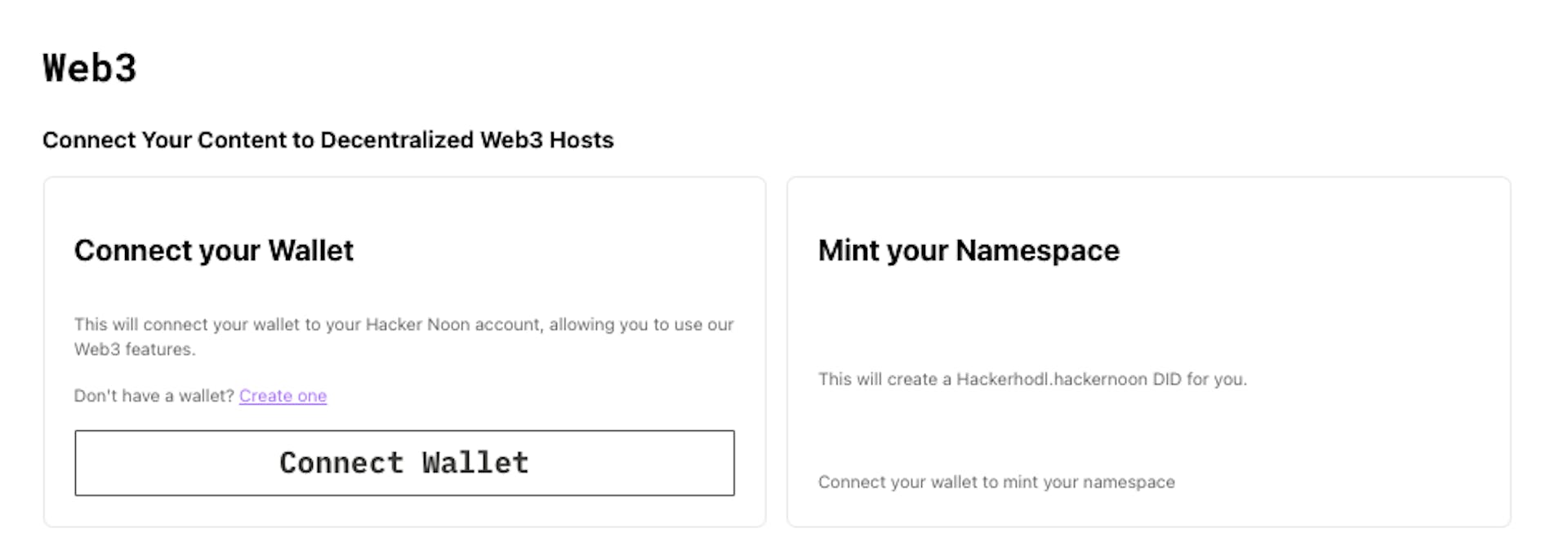Open the 'Create one' wallet link
Screen dimensions: 1568x551
pos(283,396)
